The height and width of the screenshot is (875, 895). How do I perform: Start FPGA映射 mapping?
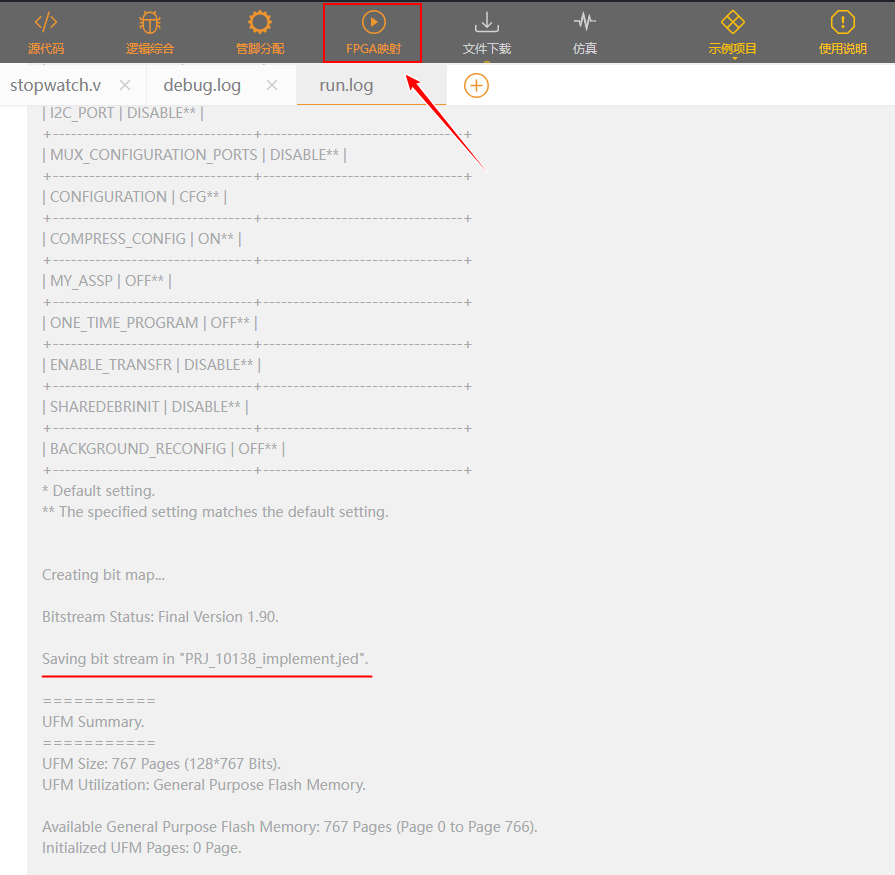(x=373, y=32)
